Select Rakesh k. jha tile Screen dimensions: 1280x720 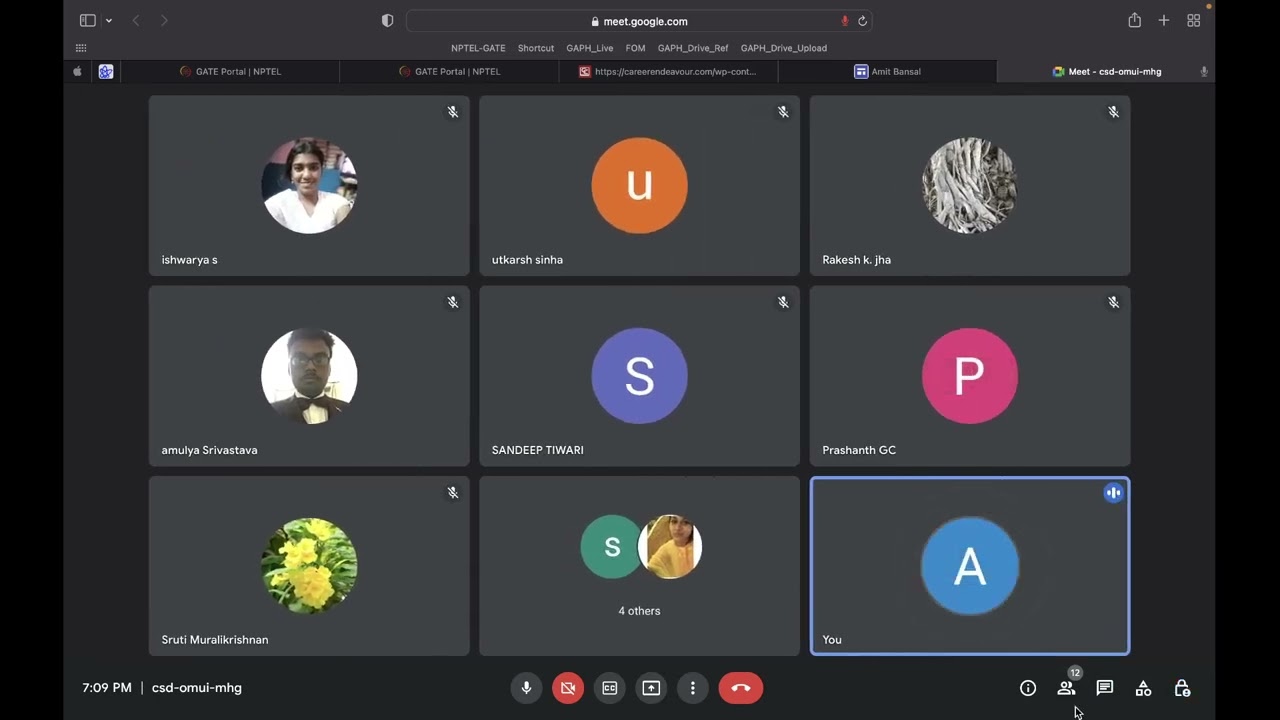[970, 186]
